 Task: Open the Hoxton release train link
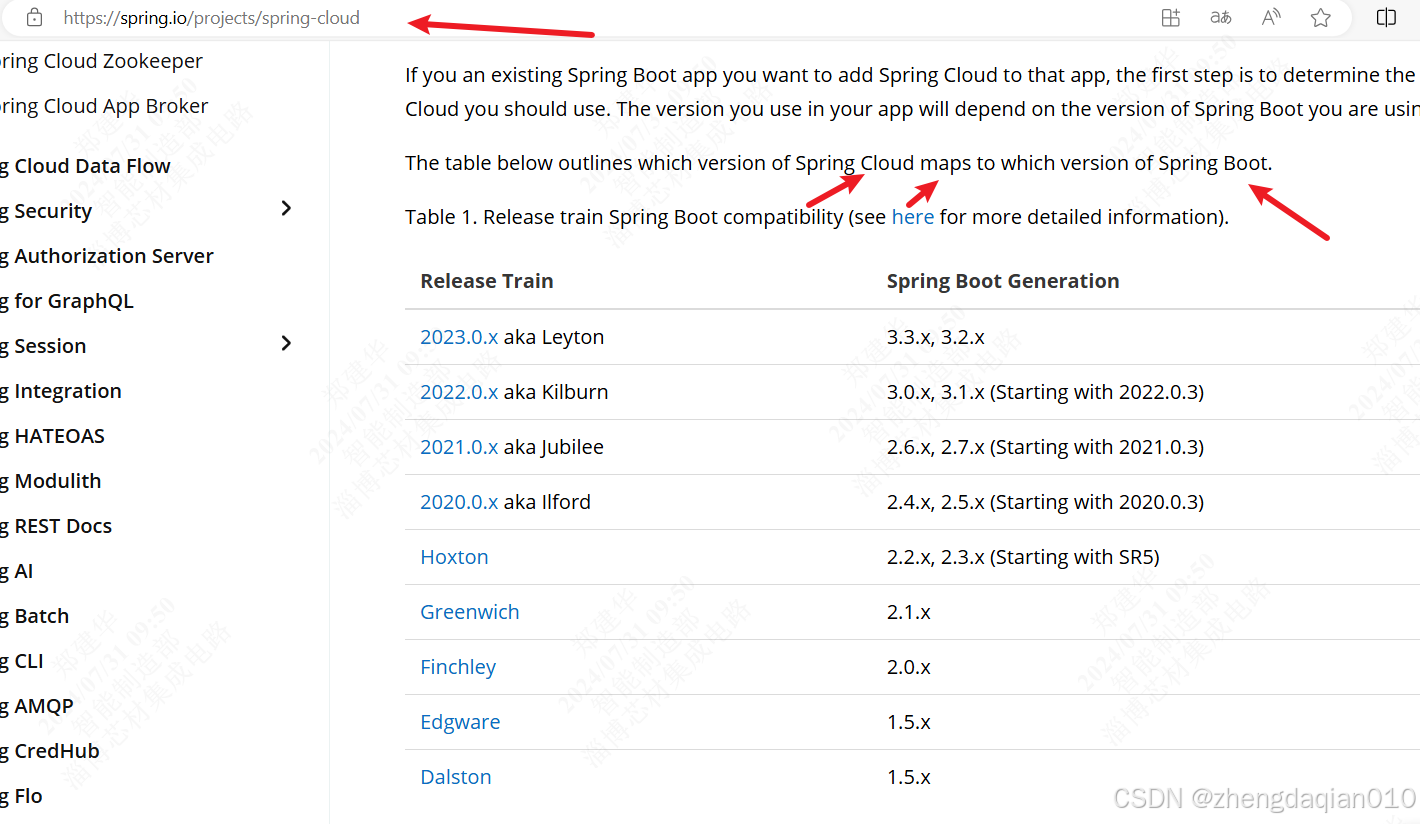pos(454,557)
